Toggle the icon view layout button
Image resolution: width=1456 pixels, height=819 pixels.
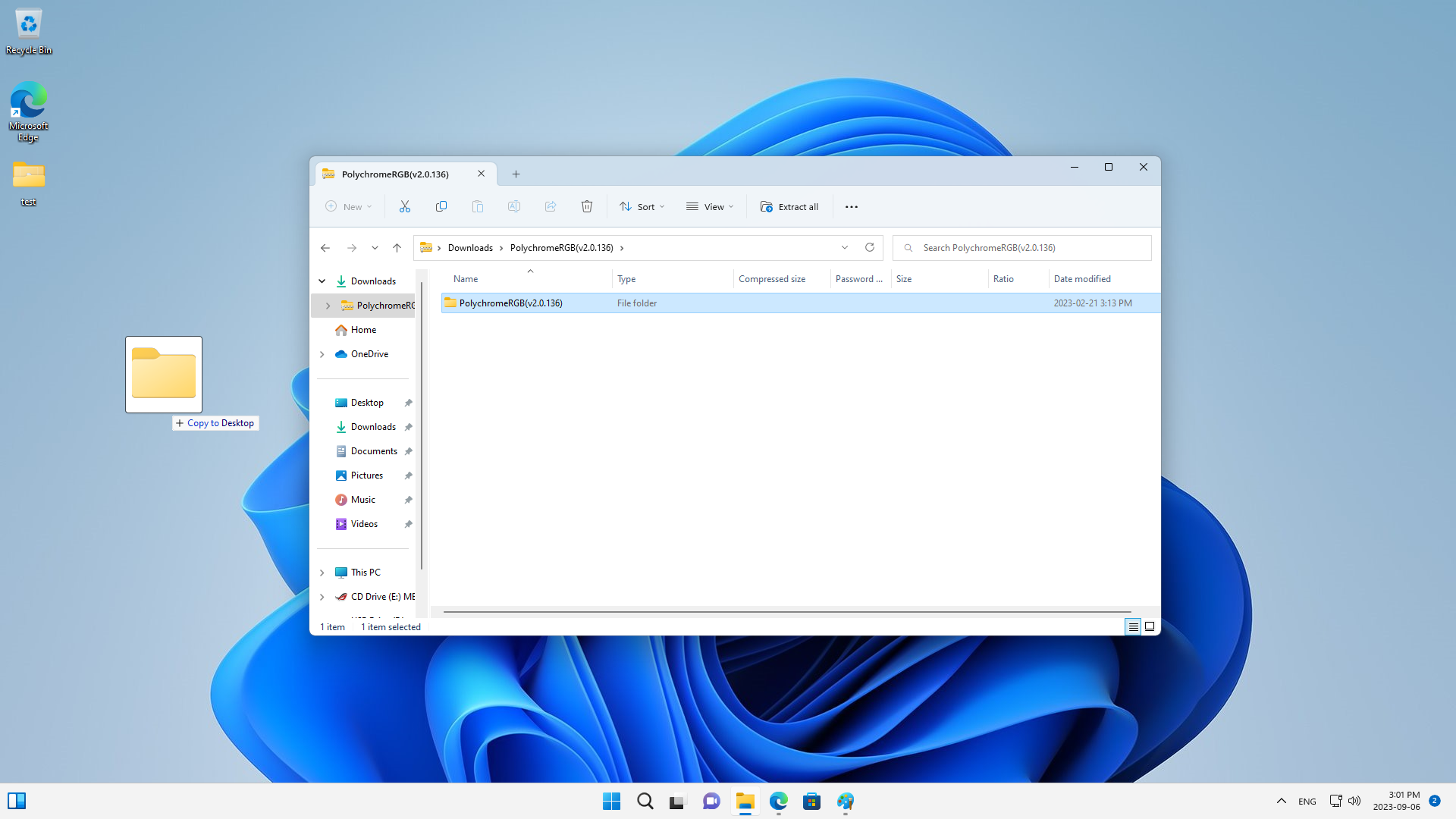[1149, 626]
